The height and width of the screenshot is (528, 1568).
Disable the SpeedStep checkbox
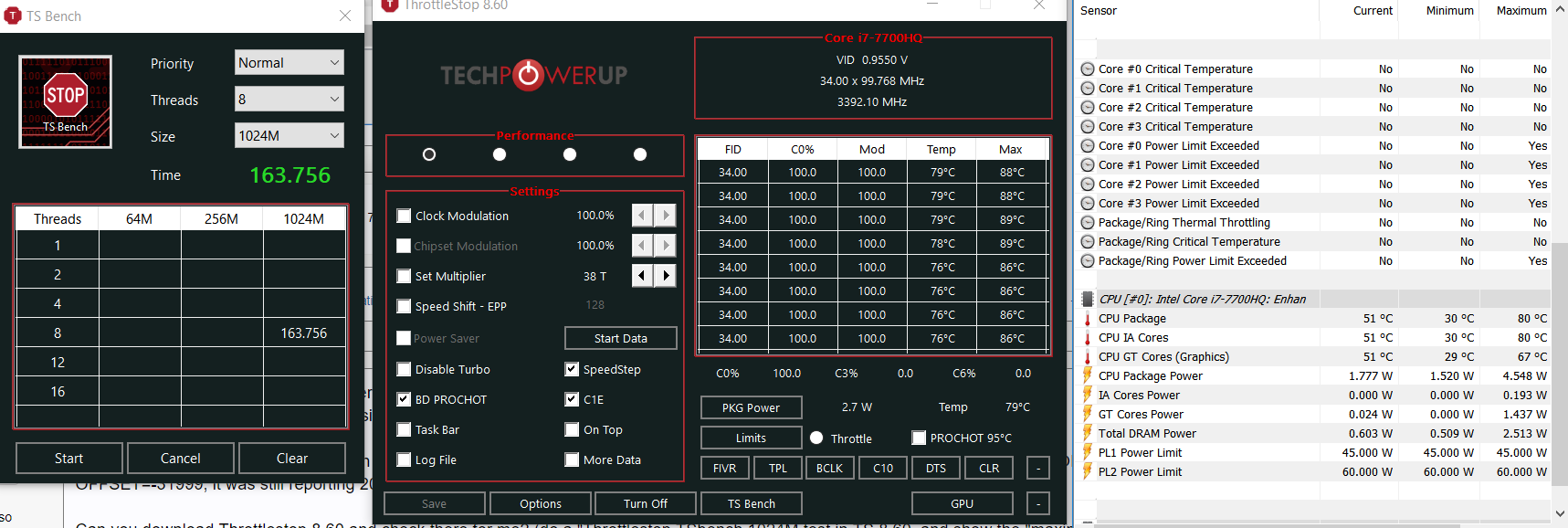(x=572, y=370)
